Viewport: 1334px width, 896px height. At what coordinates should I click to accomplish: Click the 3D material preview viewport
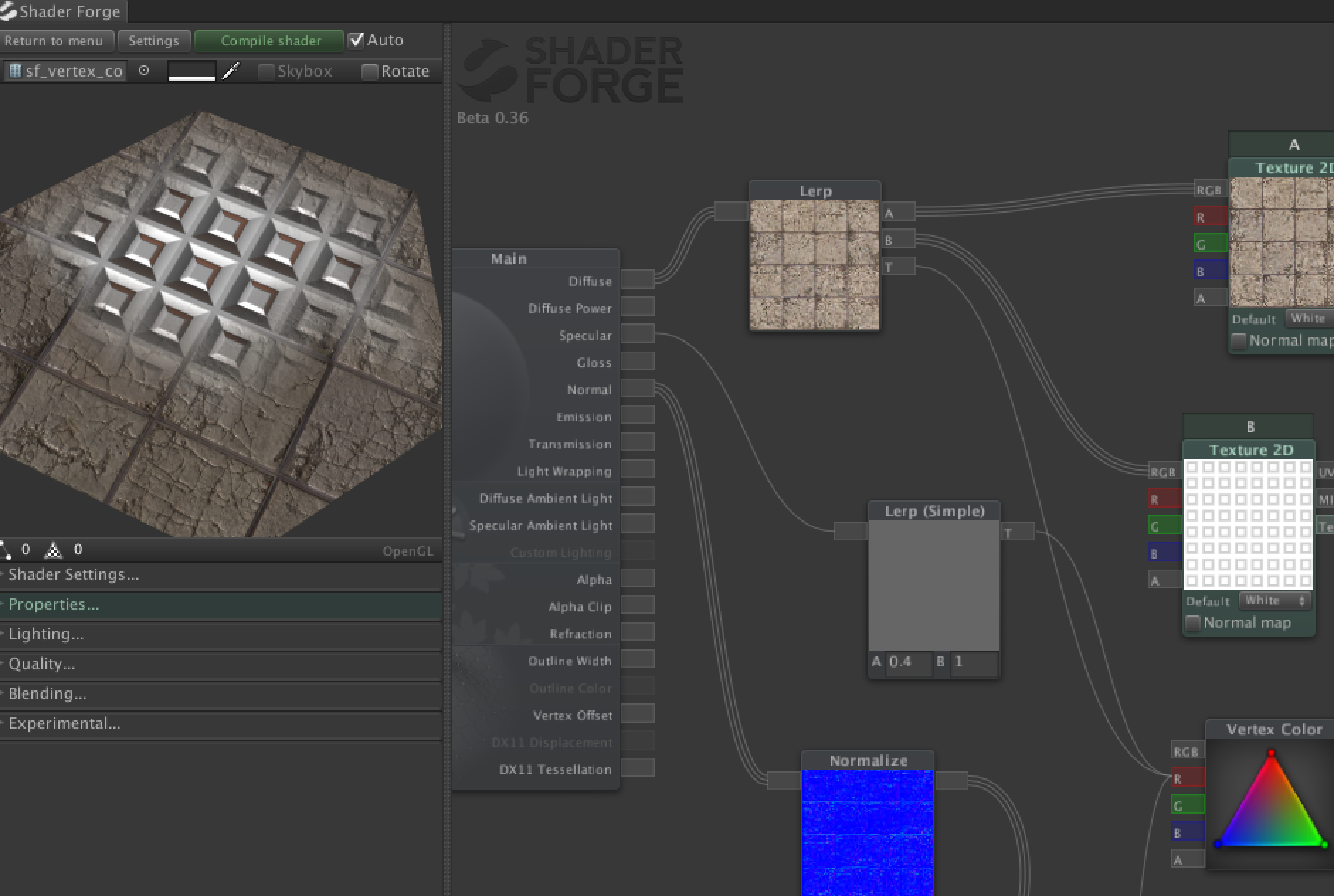click(x=221, y=312)
